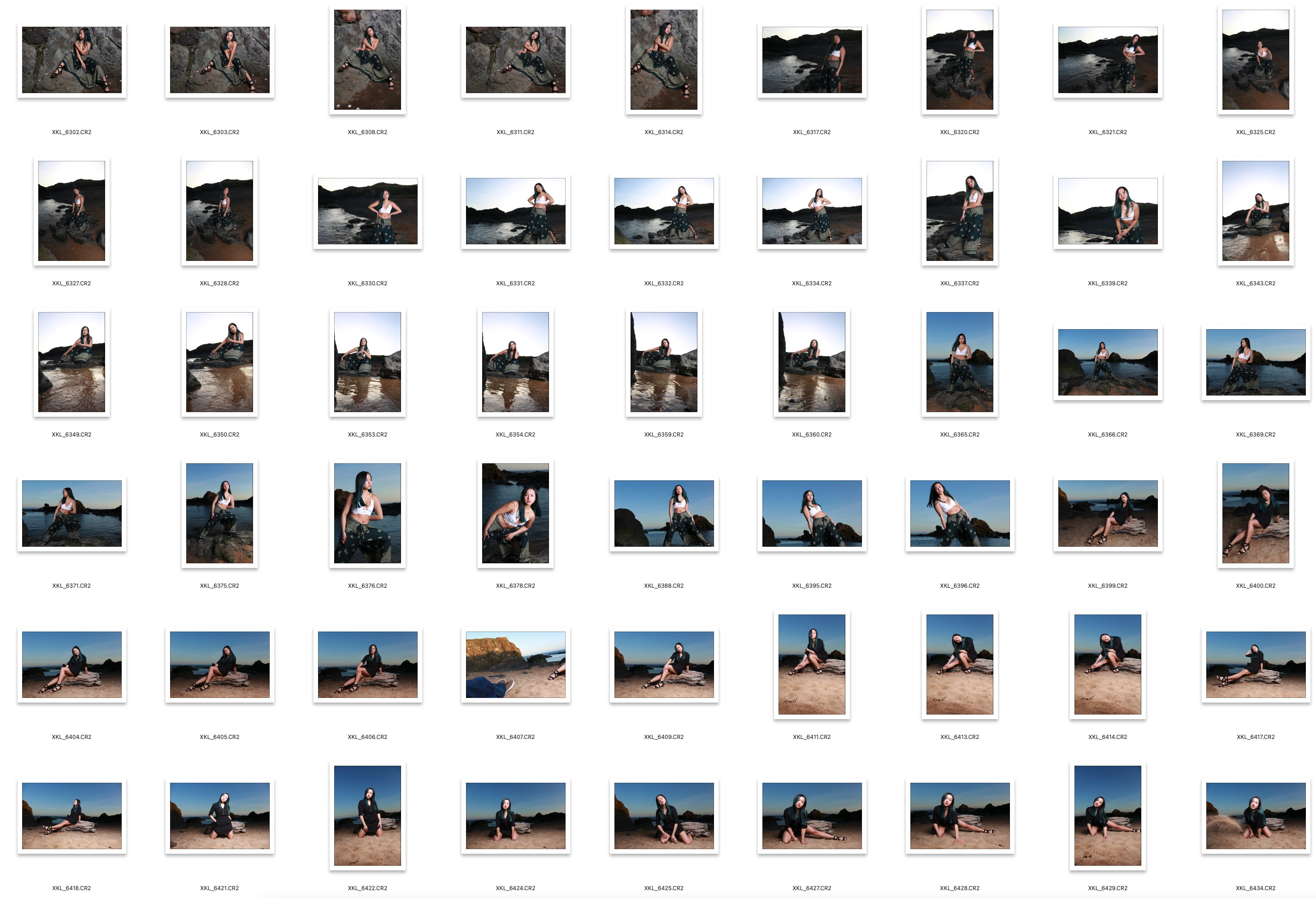Click the XKL_6429.CR2 filename label
Viewport: 1316px width, 898px height.
(1107, 888)
